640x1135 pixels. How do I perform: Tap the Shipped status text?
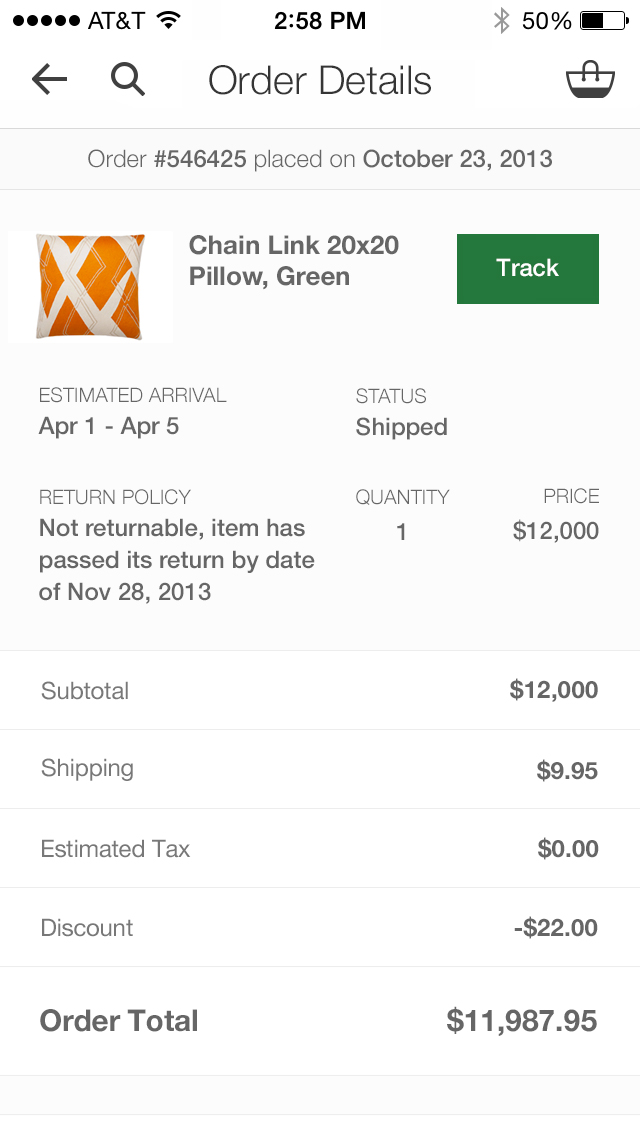[401, 427]
